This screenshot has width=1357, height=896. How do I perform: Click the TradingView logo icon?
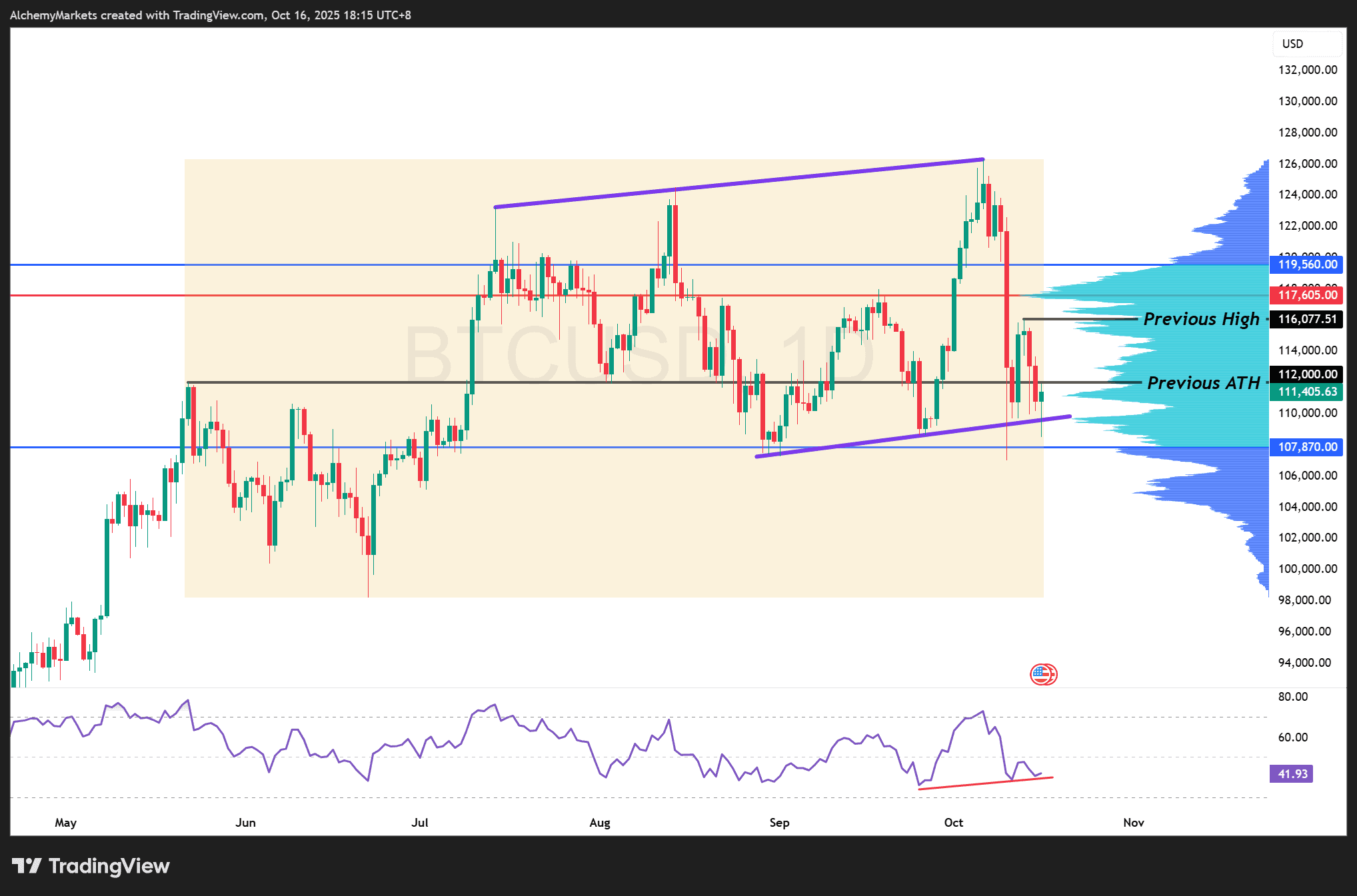[27, 865]
